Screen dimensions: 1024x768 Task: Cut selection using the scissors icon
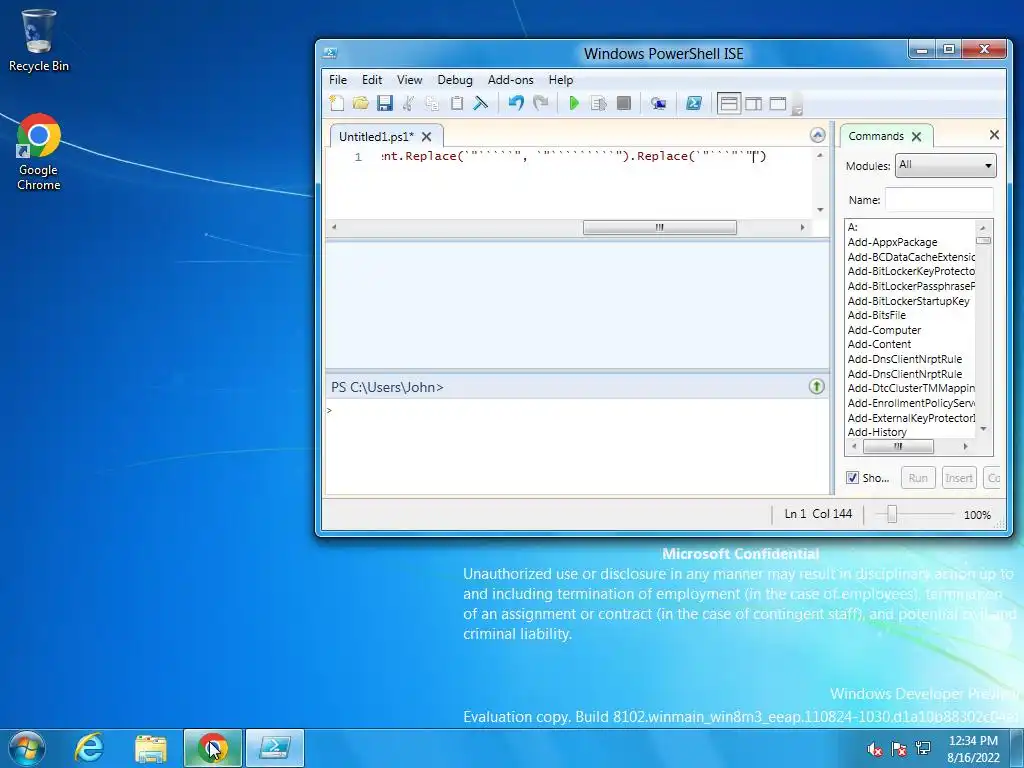[x=408, y=103]
